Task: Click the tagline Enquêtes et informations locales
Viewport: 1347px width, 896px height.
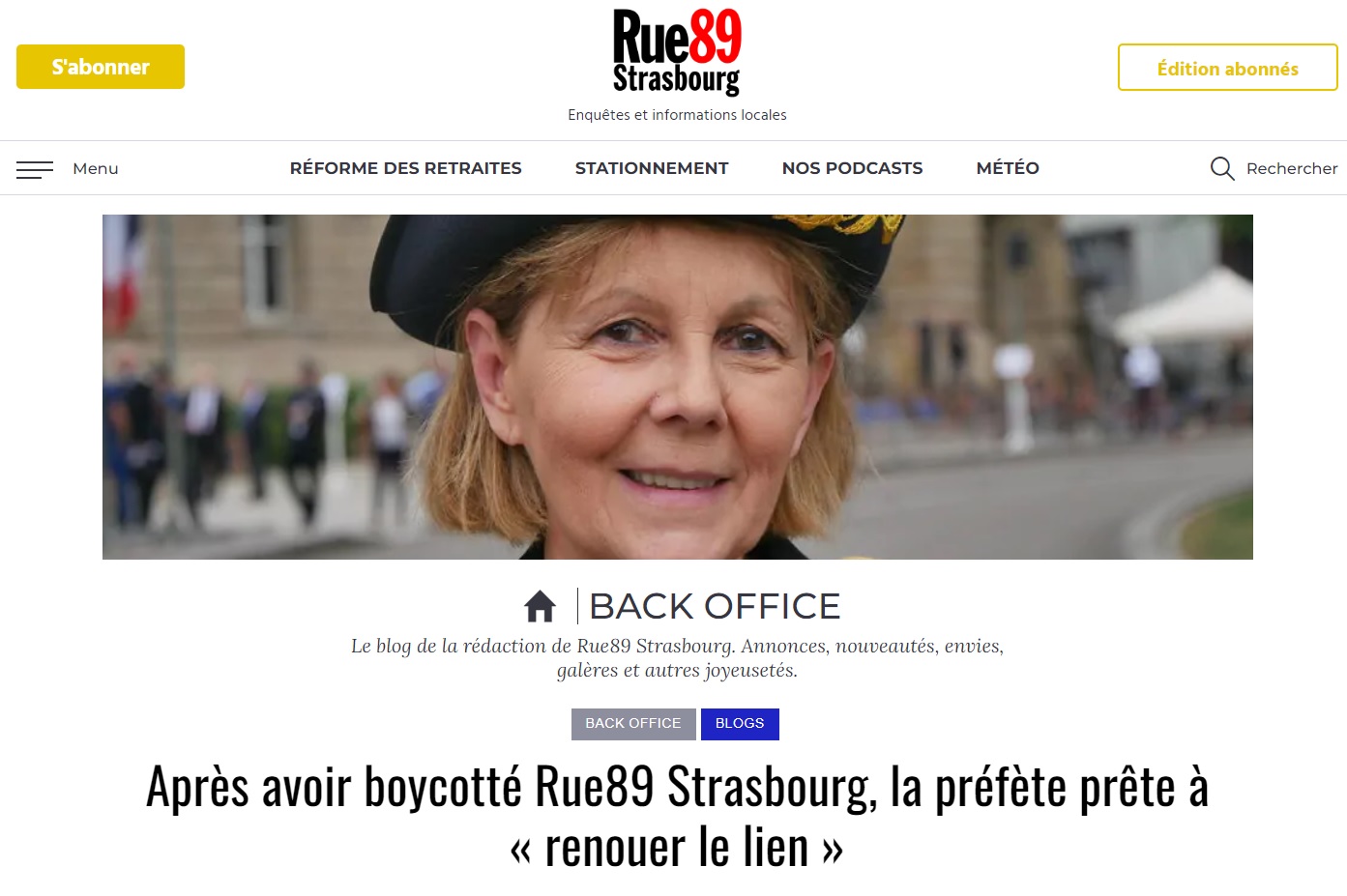Action: click(x=677, y=115)
